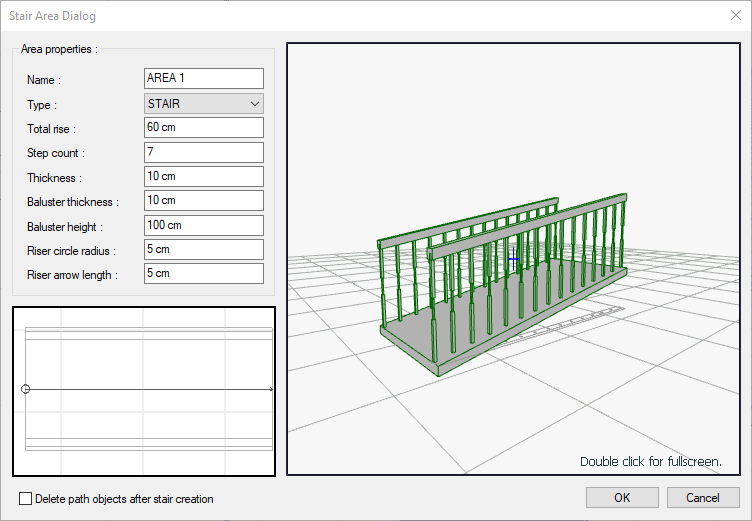The width and height of the screenshot is (752, 521).
Task: Open the Type dropdown showing STAIR
Action: click(x=203, y=104)
